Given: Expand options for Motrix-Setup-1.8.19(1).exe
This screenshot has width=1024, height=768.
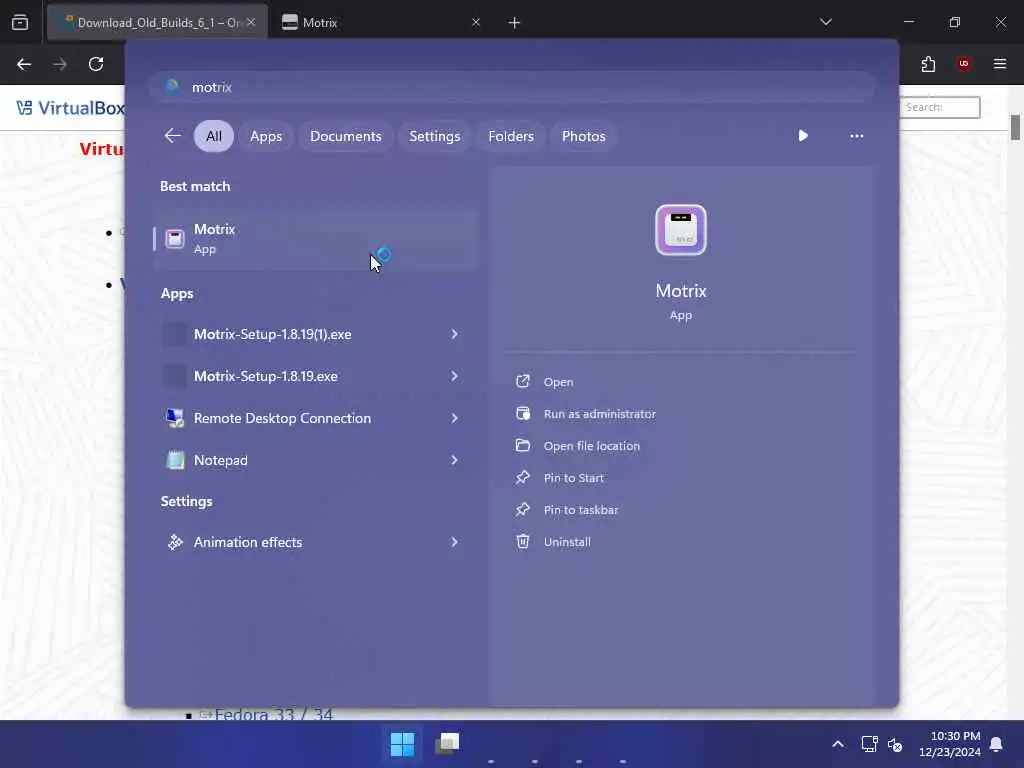Looking at the screenshot, I should point(455,334).
